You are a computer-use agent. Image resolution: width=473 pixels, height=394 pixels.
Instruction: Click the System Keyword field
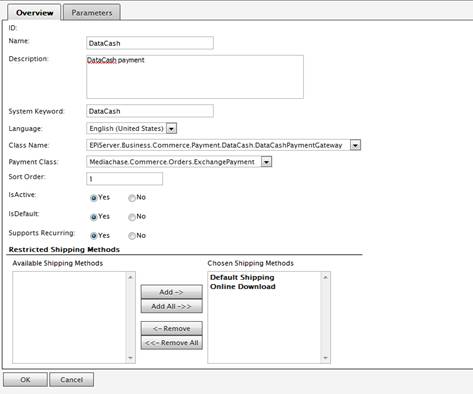(x=150, y=111)
